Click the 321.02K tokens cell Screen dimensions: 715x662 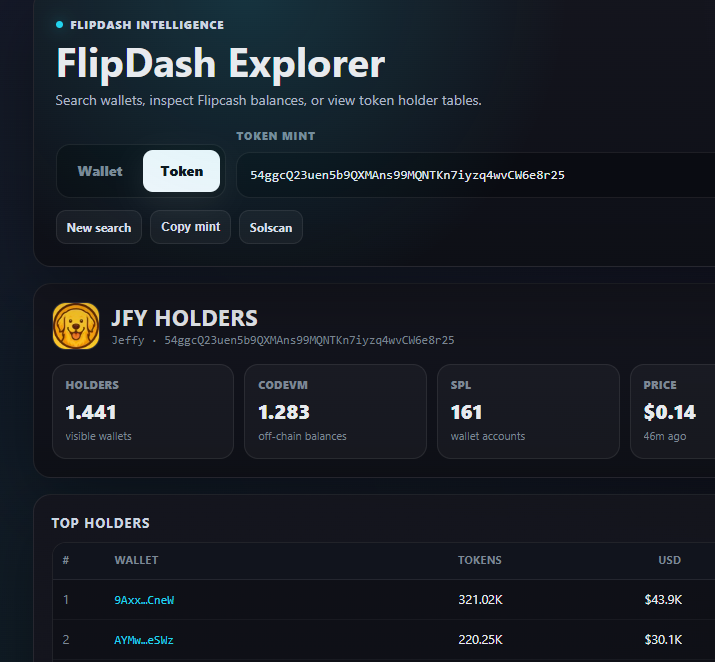click(x=480, y=600)
